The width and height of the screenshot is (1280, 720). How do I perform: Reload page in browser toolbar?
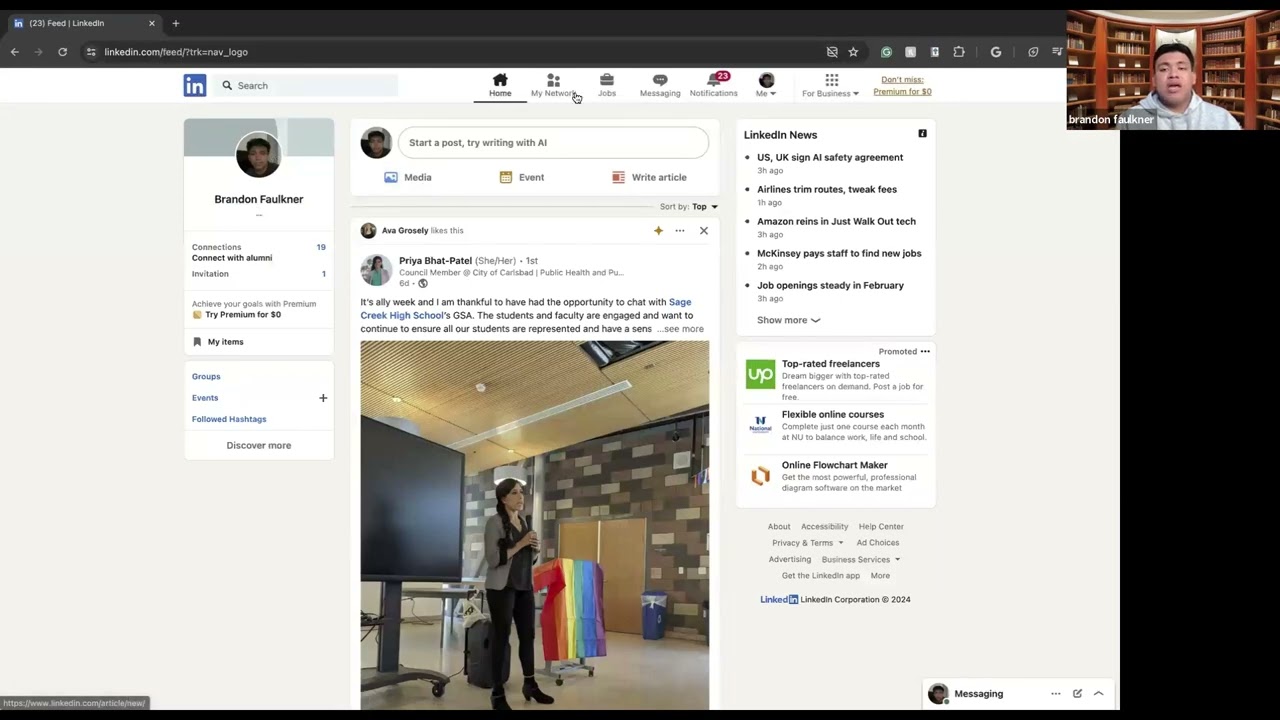point(62,52)
